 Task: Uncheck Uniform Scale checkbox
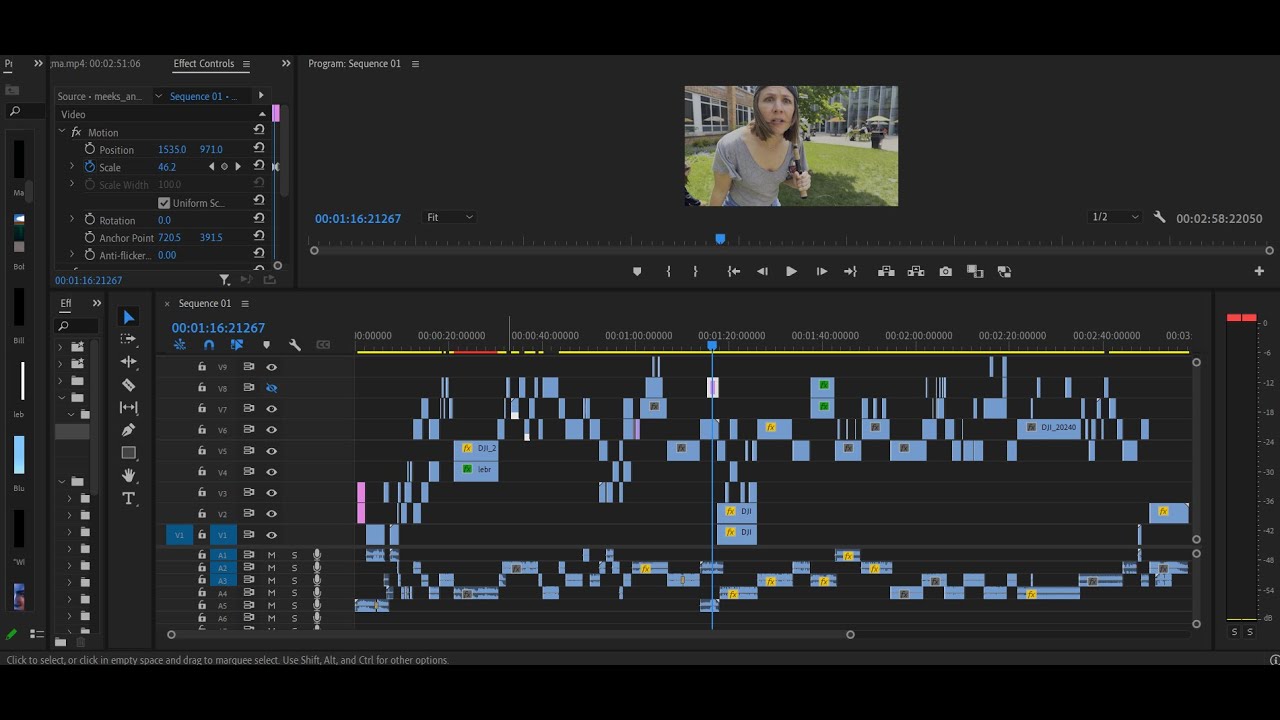[x=164, y=203]
